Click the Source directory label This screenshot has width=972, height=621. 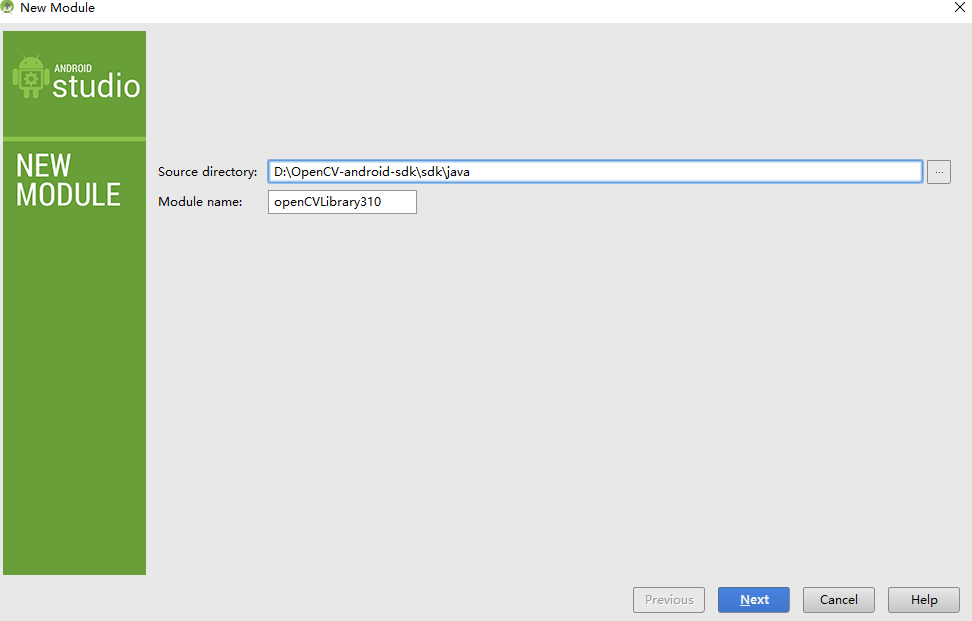pyautogui.click(x=208, y=172)
